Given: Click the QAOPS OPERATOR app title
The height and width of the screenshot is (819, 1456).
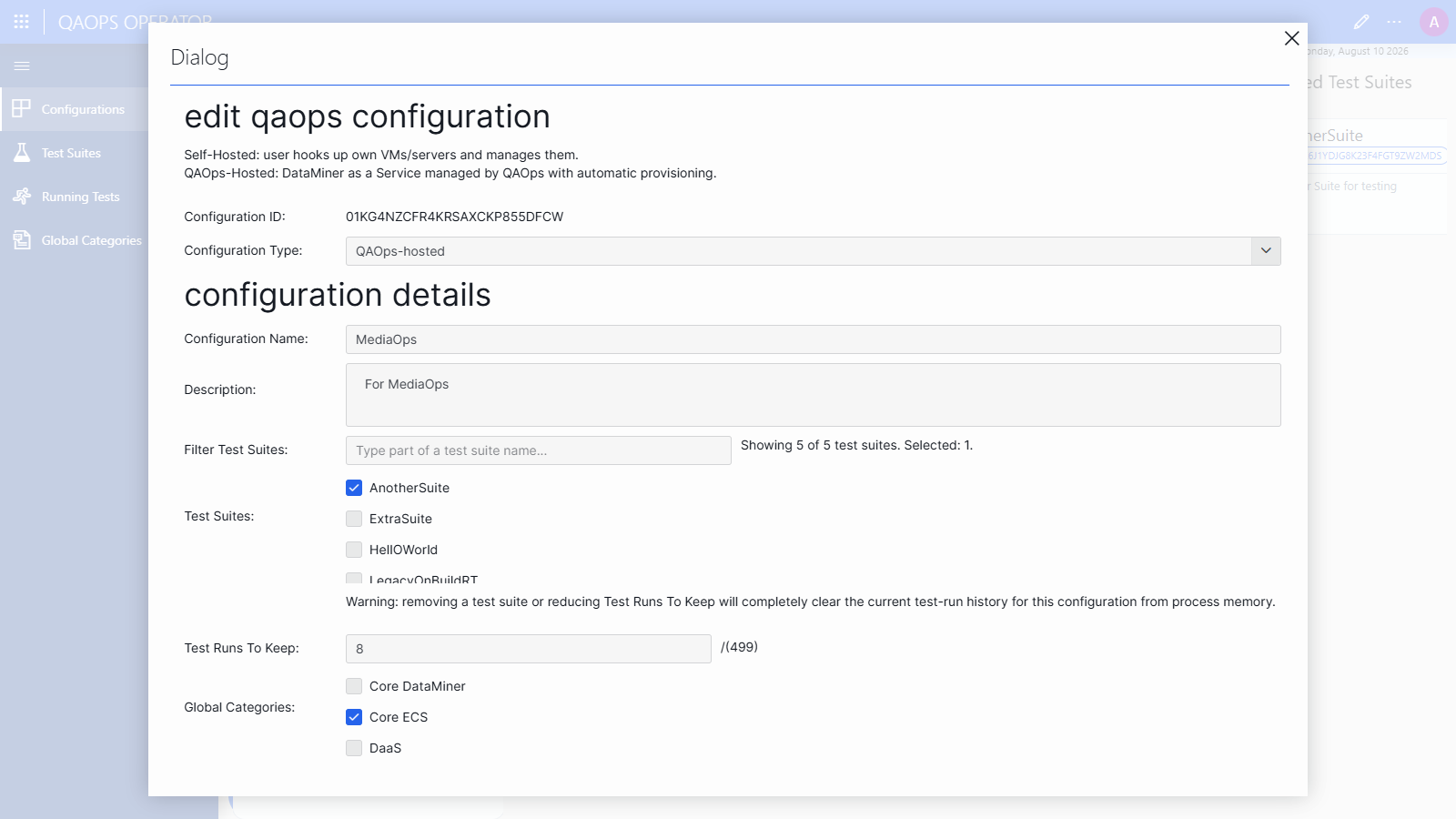Looking at the screenshot, I should pos(135,22).
